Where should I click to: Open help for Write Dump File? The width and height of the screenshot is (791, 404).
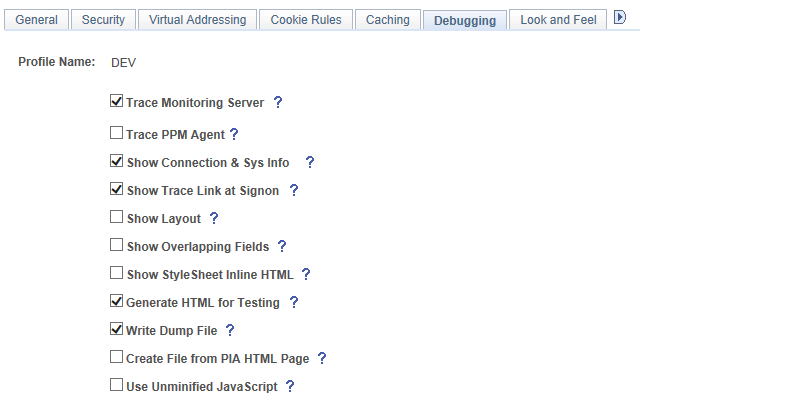click(x=230, y=330)
